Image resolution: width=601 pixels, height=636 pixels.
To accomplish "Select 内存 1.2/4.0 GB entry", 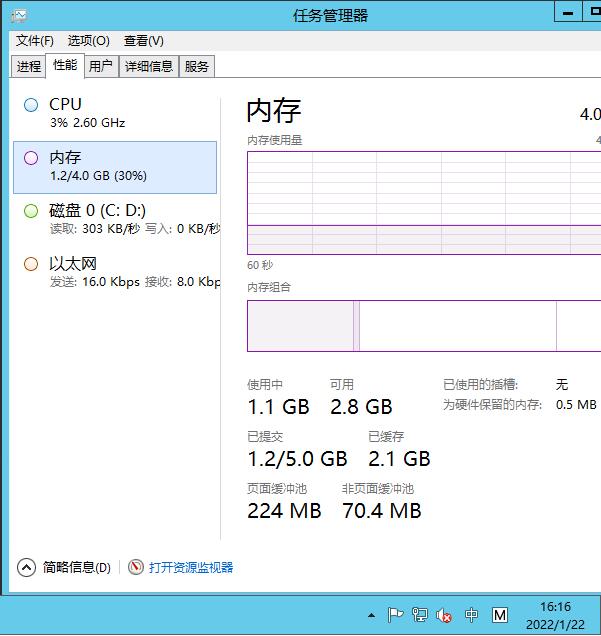I will pos(115,167).
